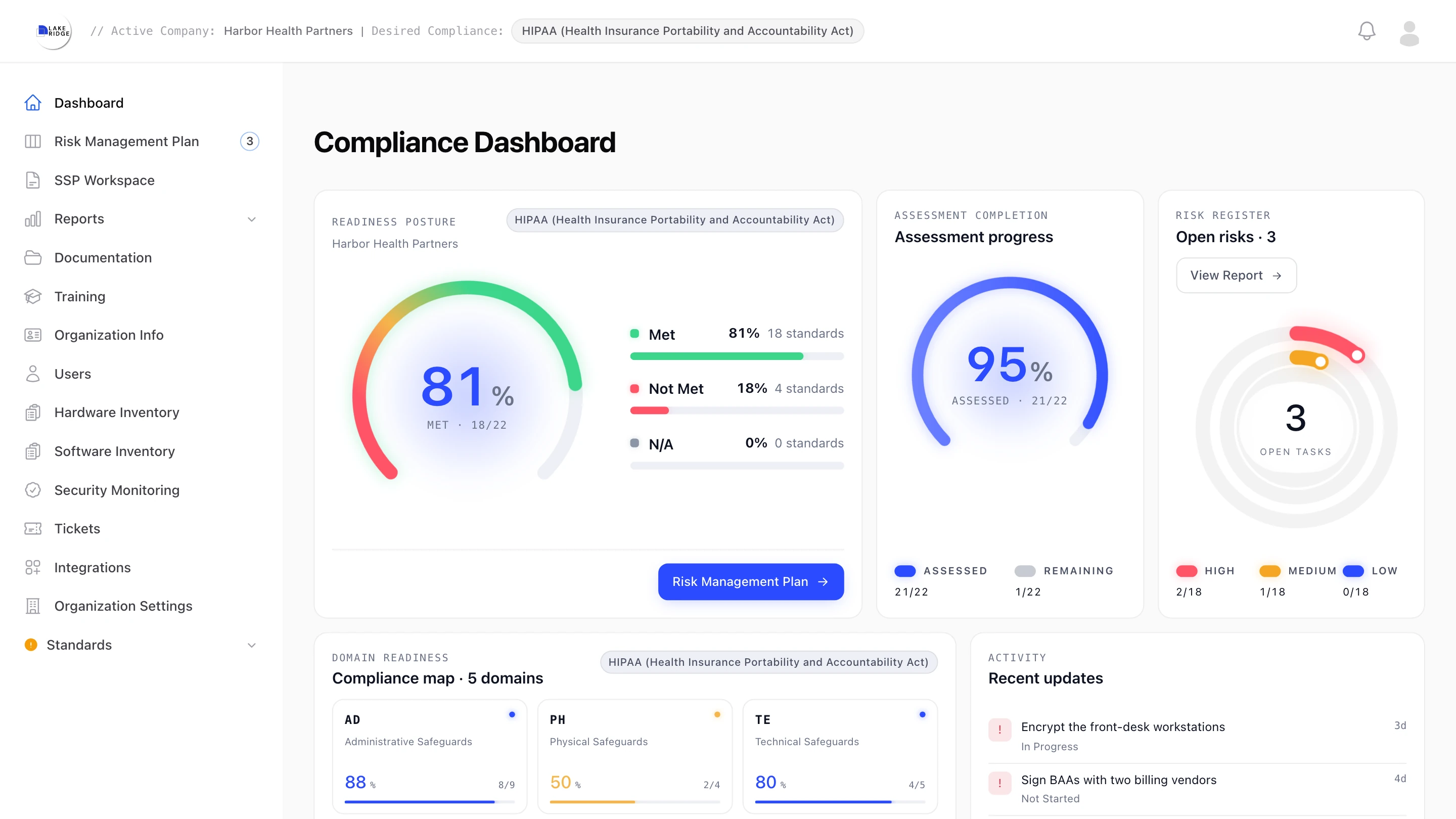Open the Technical Safeguards domain card
Screen dimensions: 1456x819
click(840, 756)
